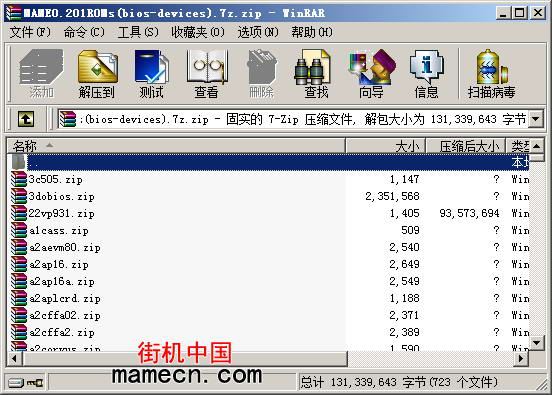The width and height of the screenshot is (552, 395).
Task: Open the 文件(F) menu
Action: click(x=30, y=32)
